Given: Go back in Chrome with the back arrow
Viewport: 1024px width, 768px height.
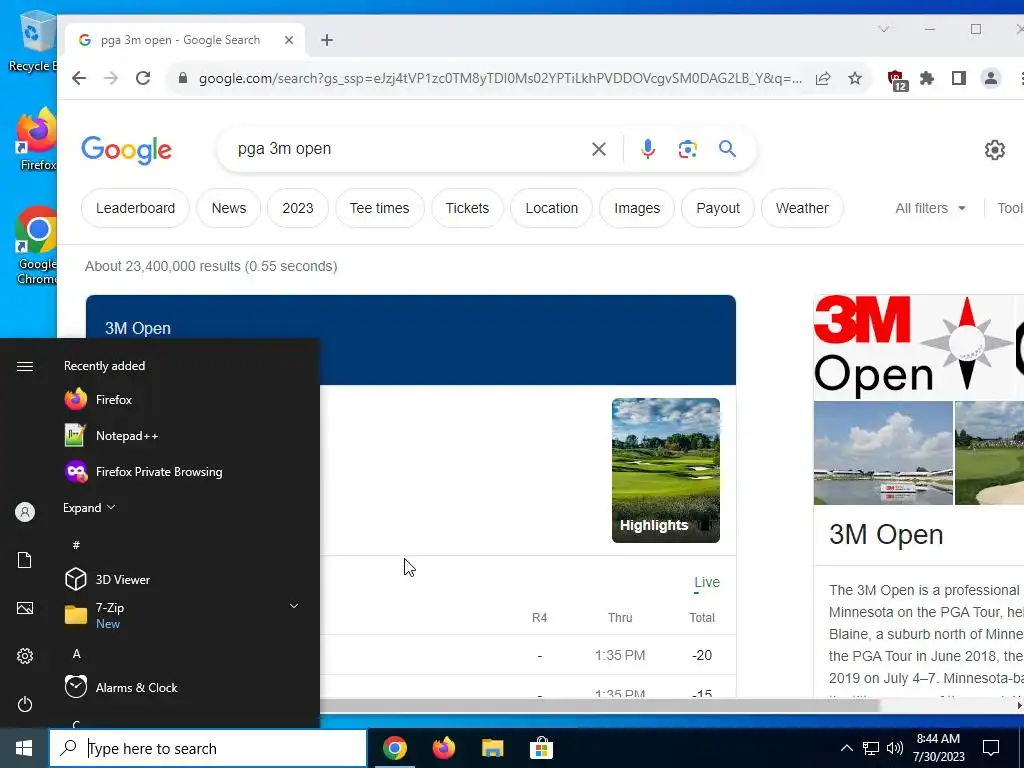Looking at the screenshot, I should pos(79,78).
